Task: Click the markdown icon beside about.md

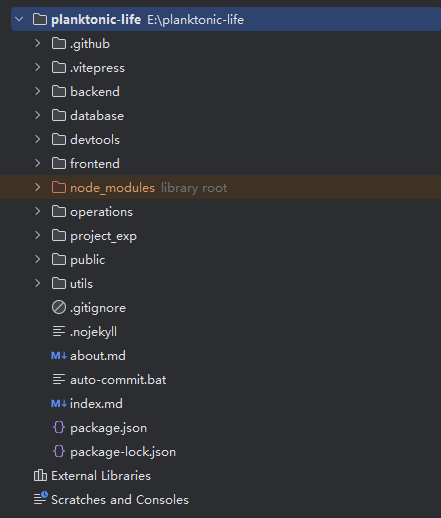Action: (x=59, y=356)
